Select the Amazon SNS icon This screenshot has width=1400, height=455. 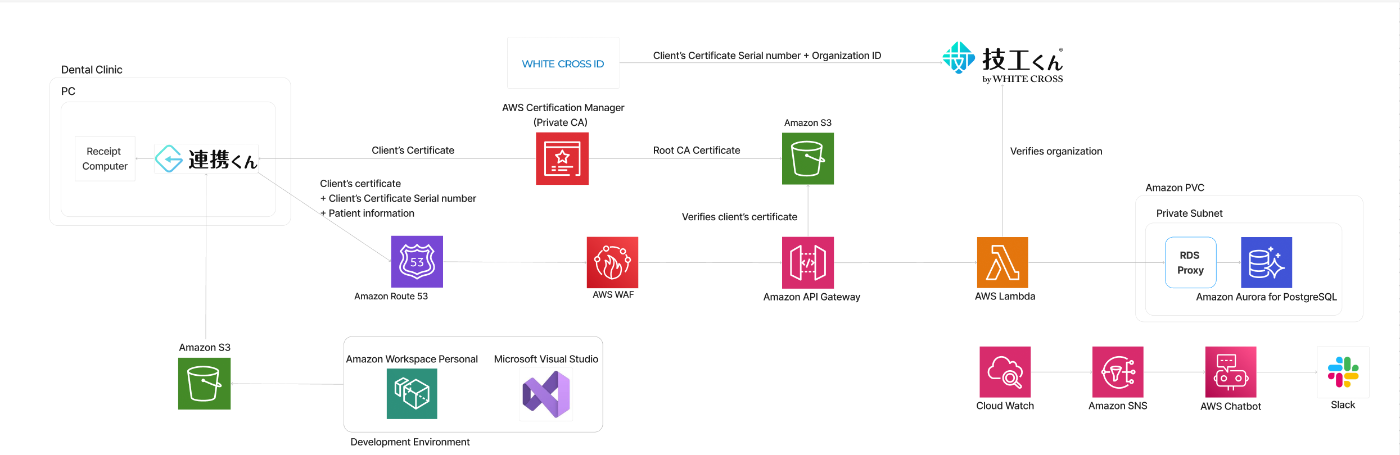(1117, 372)
